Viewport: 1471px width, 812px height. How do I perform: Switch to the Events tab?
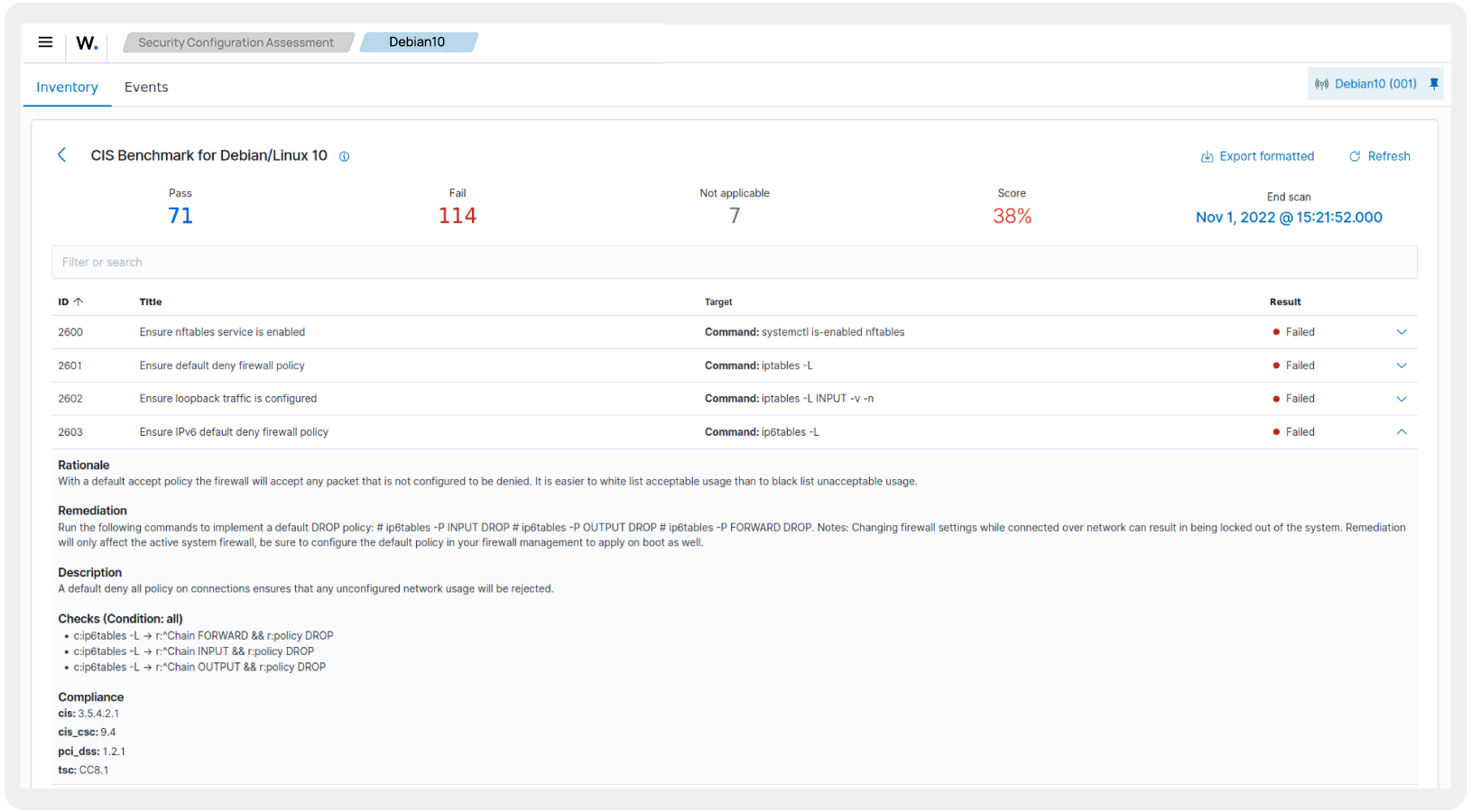tap(146, 87)
